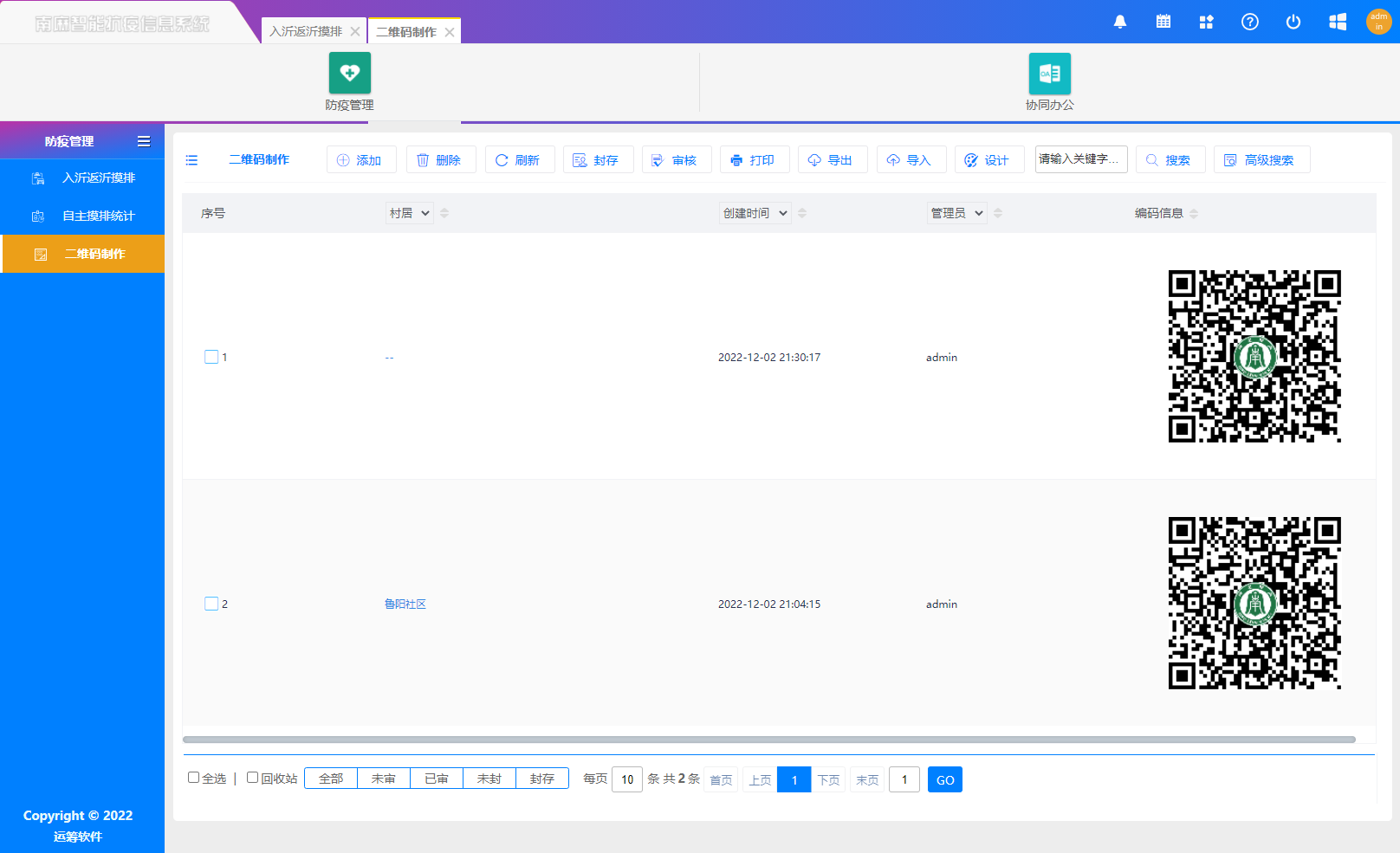Click the per-page count input showing 10

click(627, 779)
